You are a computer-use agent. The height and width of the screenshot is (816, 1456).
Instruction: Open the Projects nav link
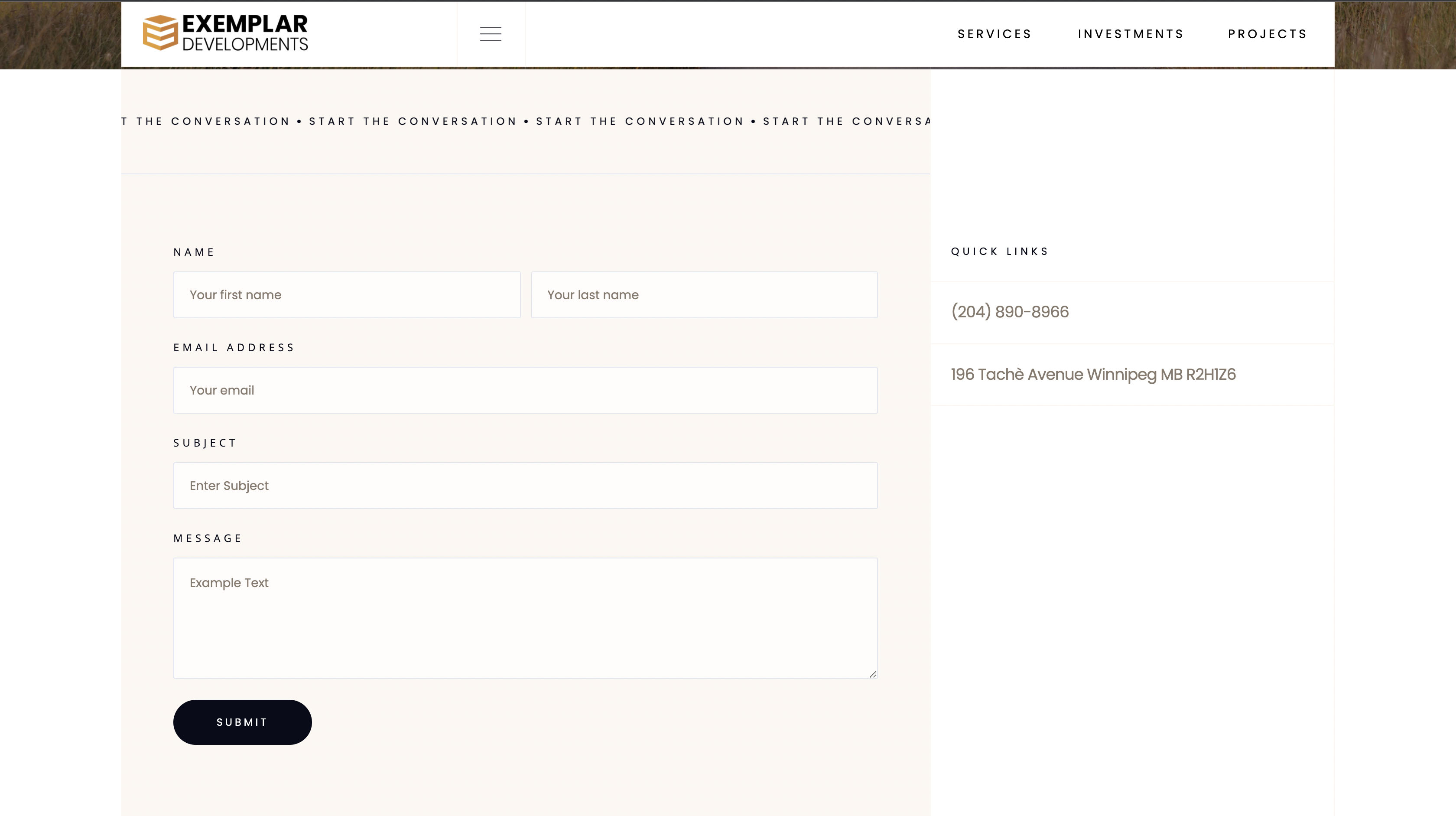[x=1267, y=34]
